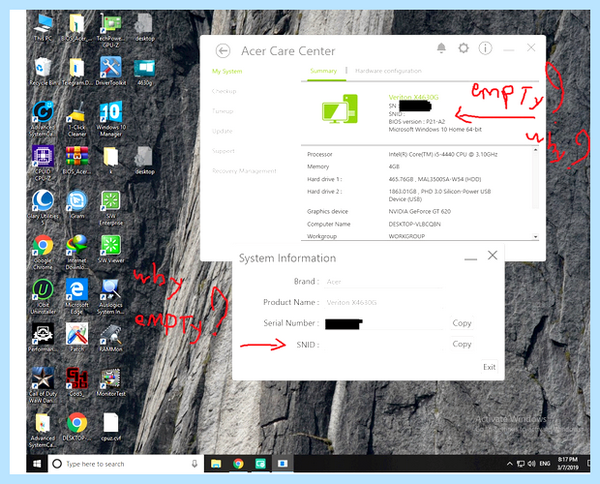The width and height of the screenshot is (600, 484).
Task: Select NVIDIA GeForce GT 620 text
Action: click(419, 211)
